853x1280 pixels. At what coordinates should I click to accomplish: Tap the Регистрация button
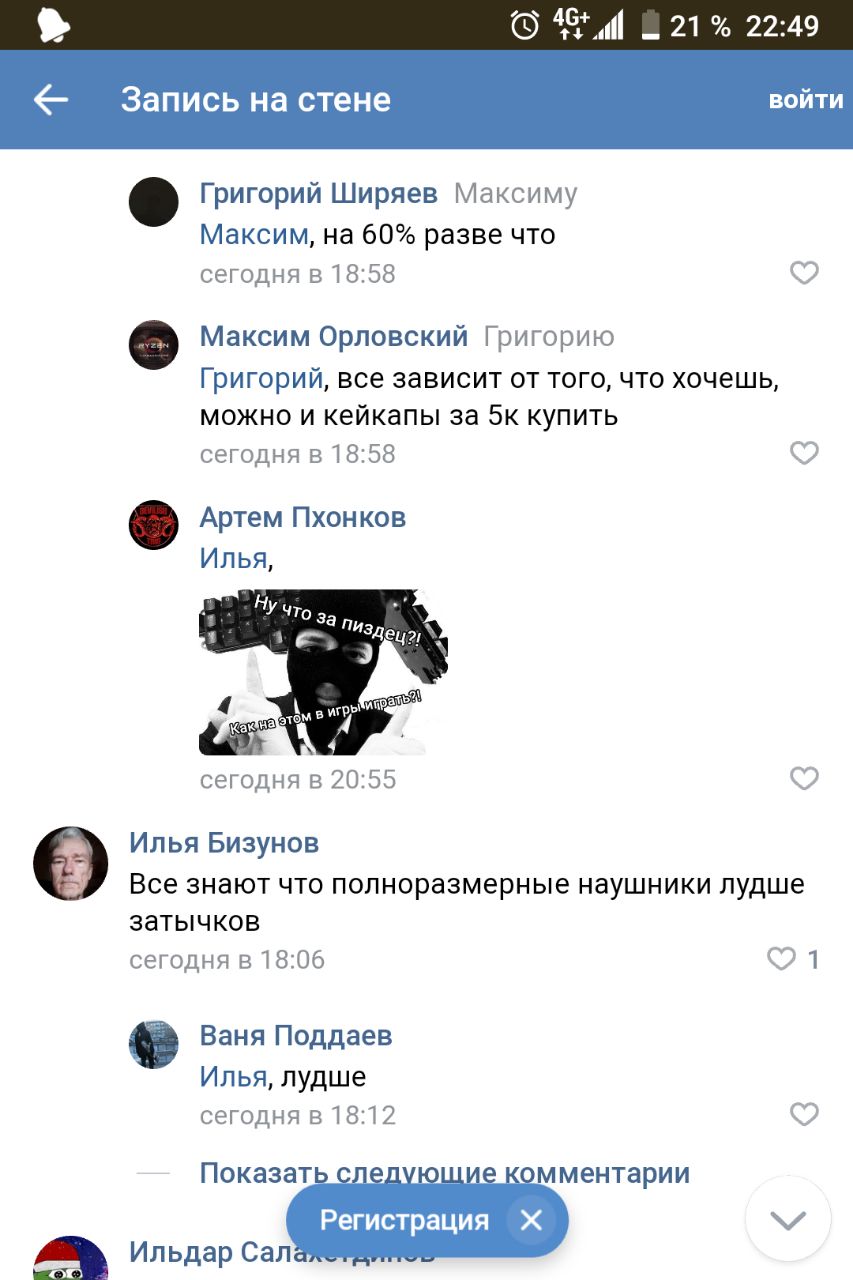point(404,1220)
